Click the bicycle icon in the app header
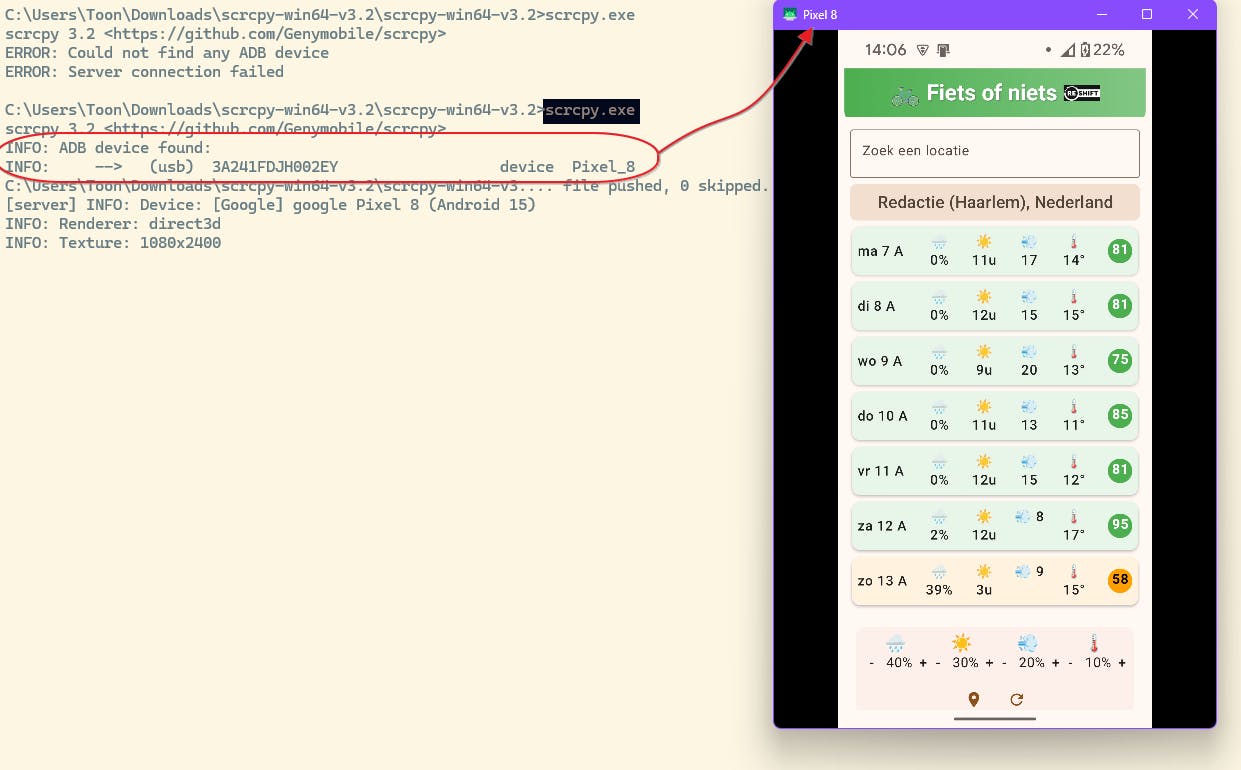Image resolution: width=1241 pixels, height=770 pixels. click(905, 94)
